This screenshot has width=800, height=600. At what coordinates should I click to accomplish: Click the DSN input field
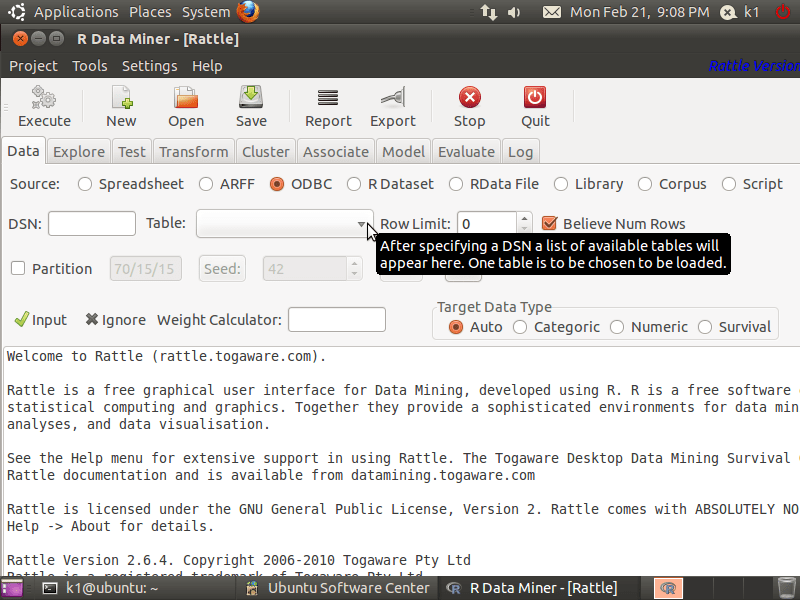[x=92, y=224]
